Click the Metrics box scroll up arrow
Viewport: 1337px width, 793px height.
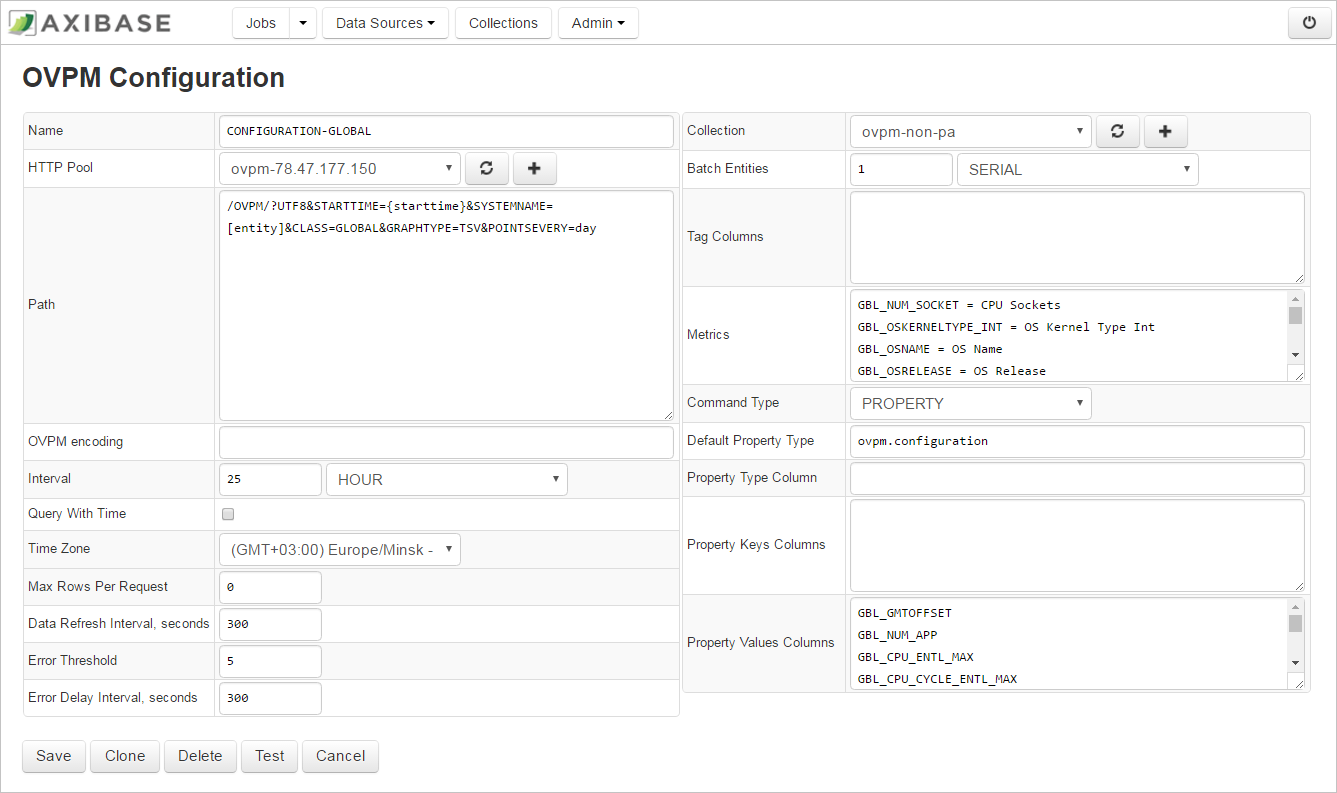click(x=1295, y=298)
